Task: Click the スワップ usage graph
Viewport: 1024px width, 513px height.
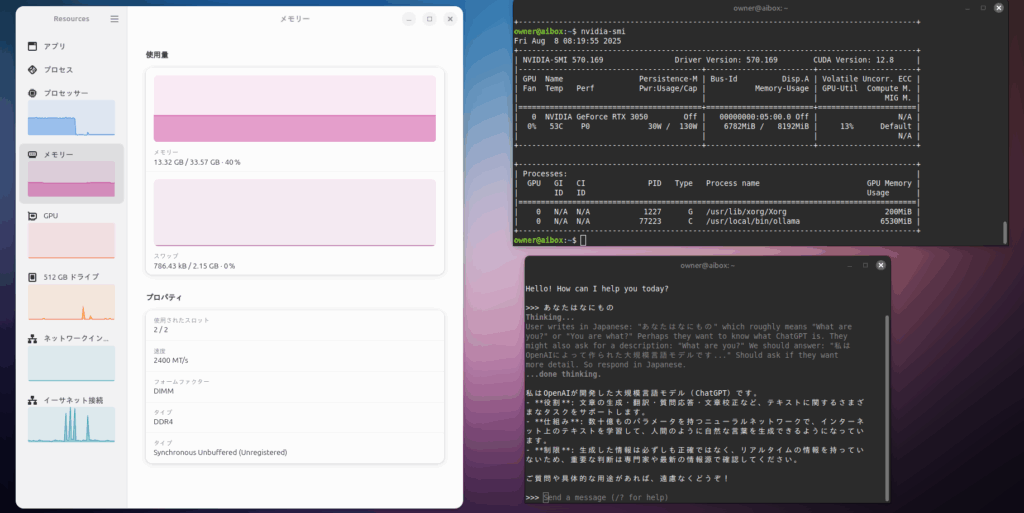Action: coord(295,213)
